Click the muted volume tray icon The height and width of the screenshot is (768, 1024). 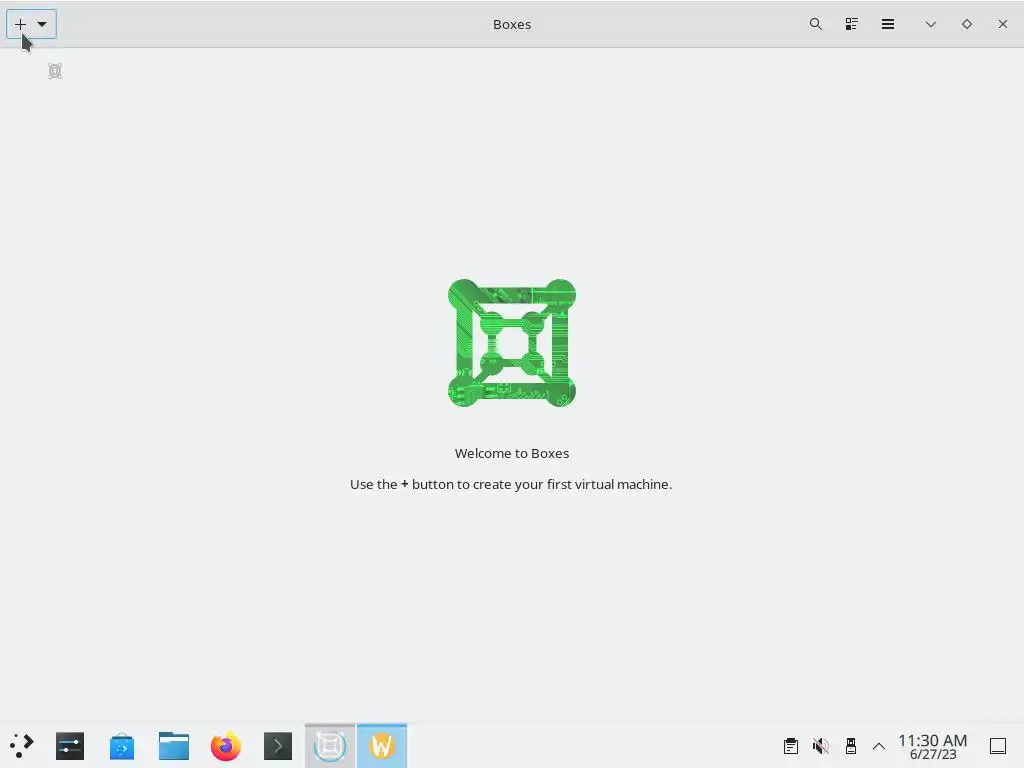[x=821, y=746]
